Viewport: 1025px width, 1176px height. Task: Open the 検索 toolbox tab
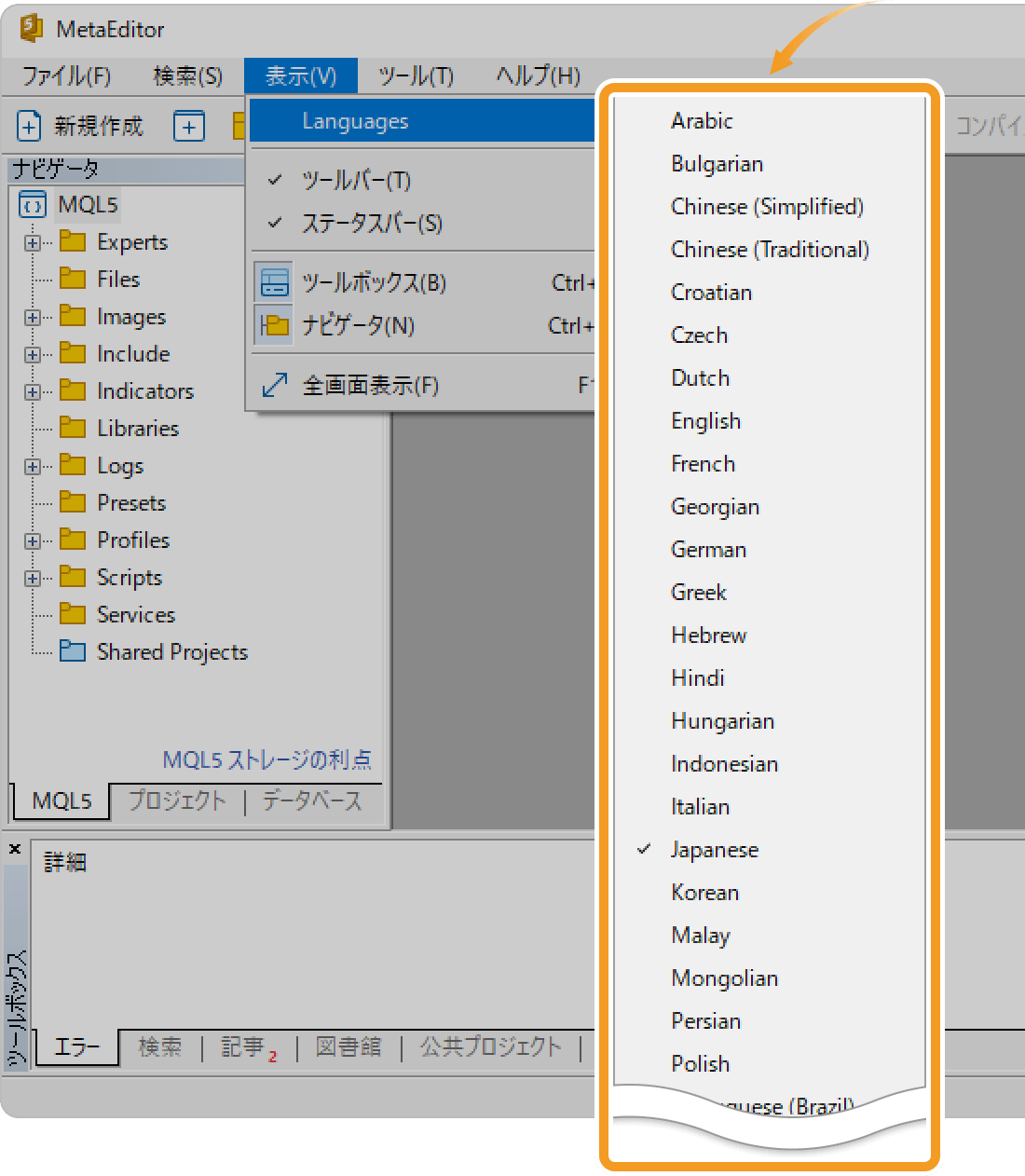click(x=160, y=1047)
